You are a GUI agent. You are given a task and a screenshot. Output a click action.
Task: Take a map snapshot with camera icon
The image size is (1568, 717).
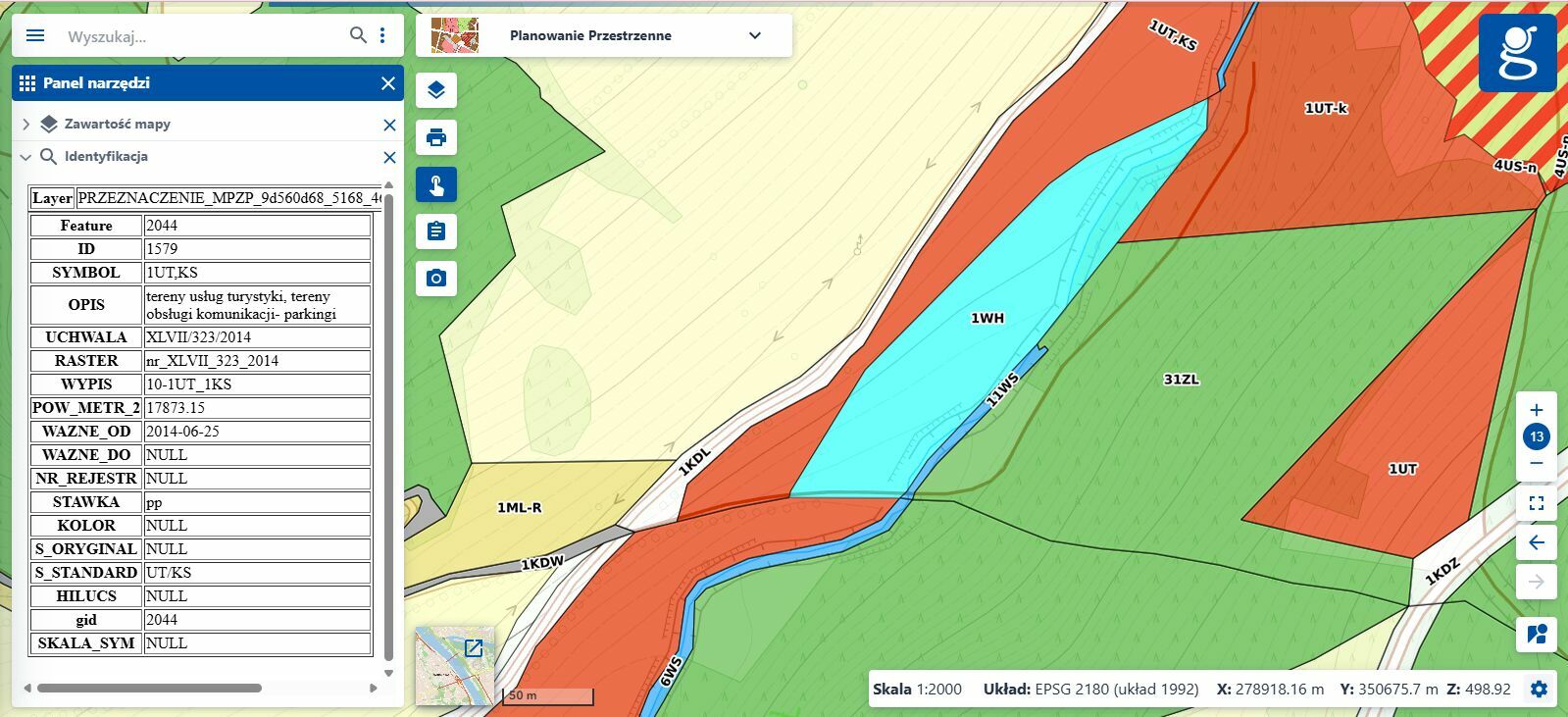click(436, 279)
